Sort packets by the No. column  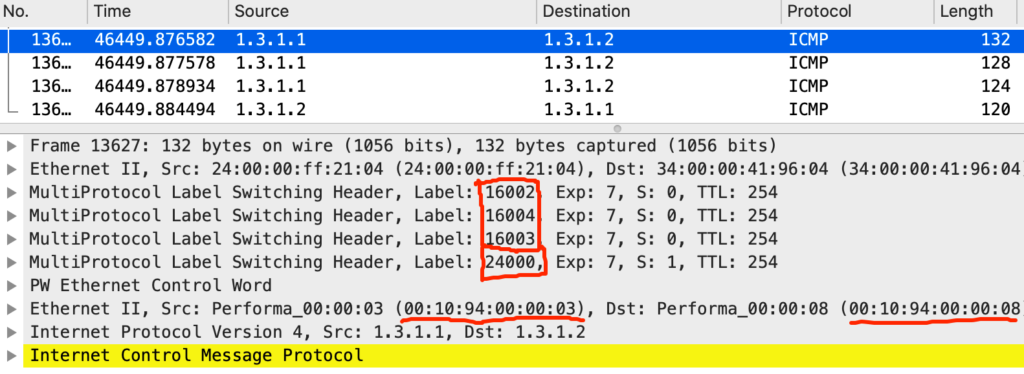click(43, 11)
